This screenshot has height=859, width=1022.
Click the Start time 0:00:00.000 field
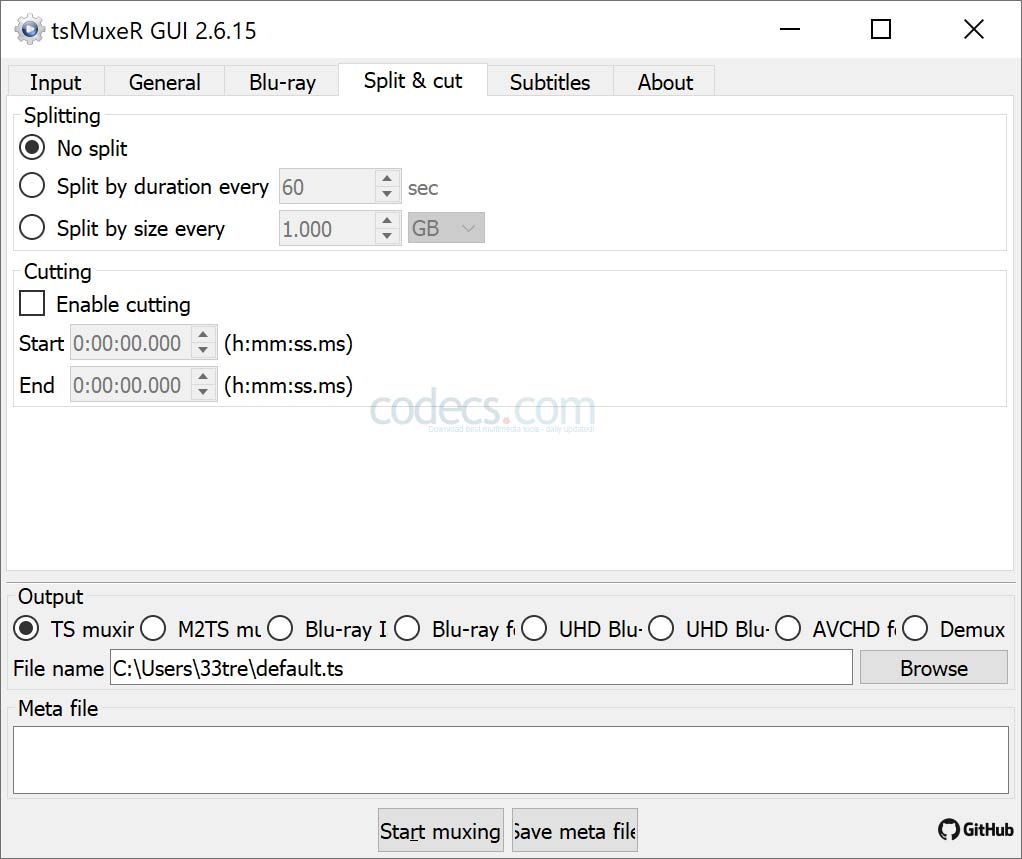click(x=131, y=343)
